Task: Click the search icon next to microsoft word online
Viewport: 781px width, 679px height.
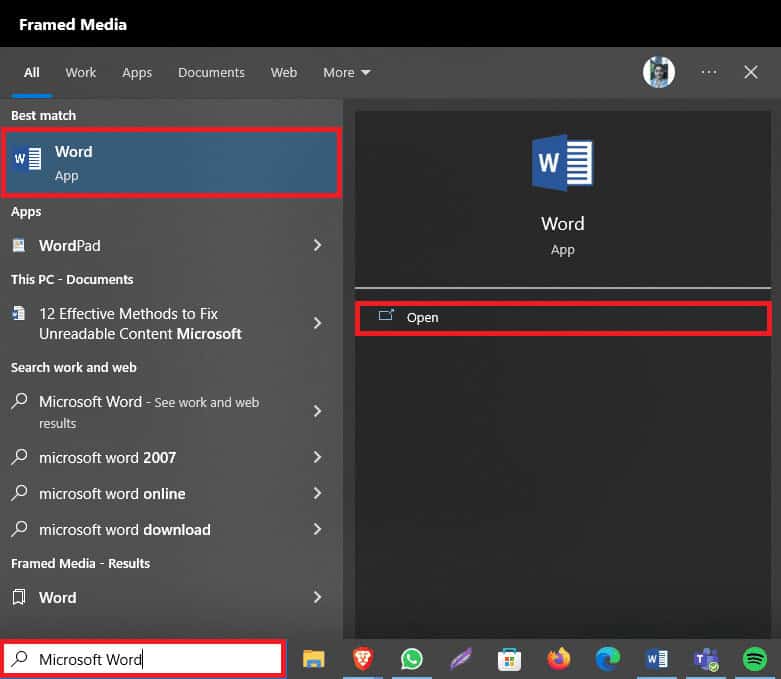Action: pos(19,493)
